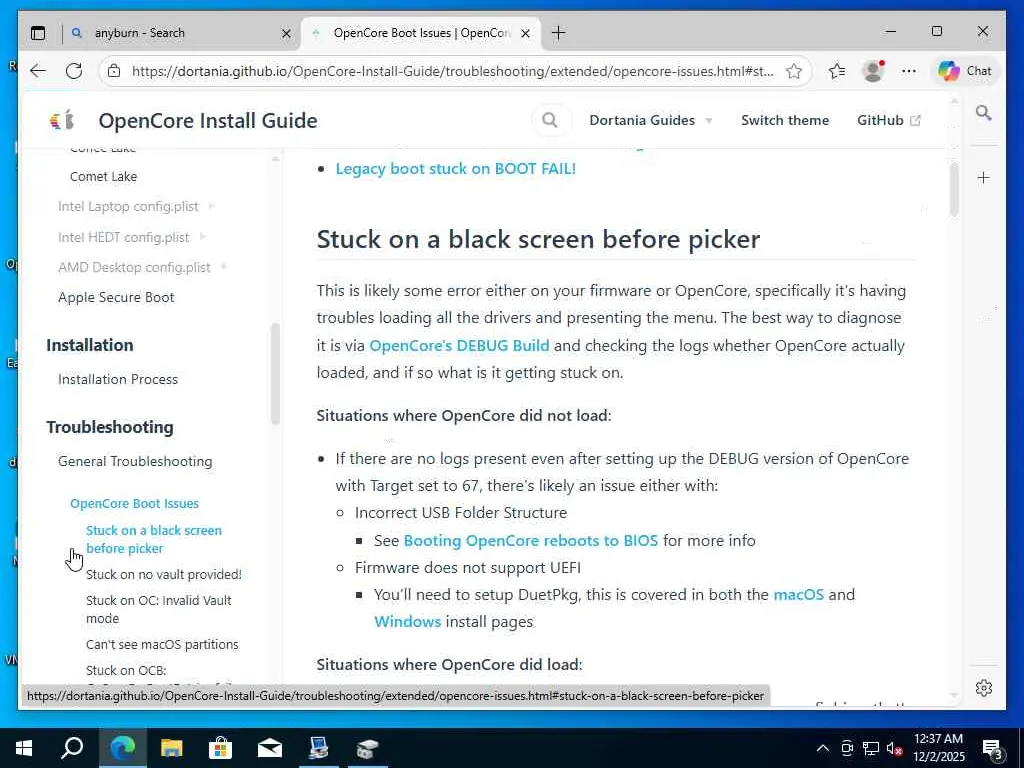This screenshot has height=768, width=1024.
Task: Open Booting OpenCore reboots to BIOS link
Action: pos(531,541)
